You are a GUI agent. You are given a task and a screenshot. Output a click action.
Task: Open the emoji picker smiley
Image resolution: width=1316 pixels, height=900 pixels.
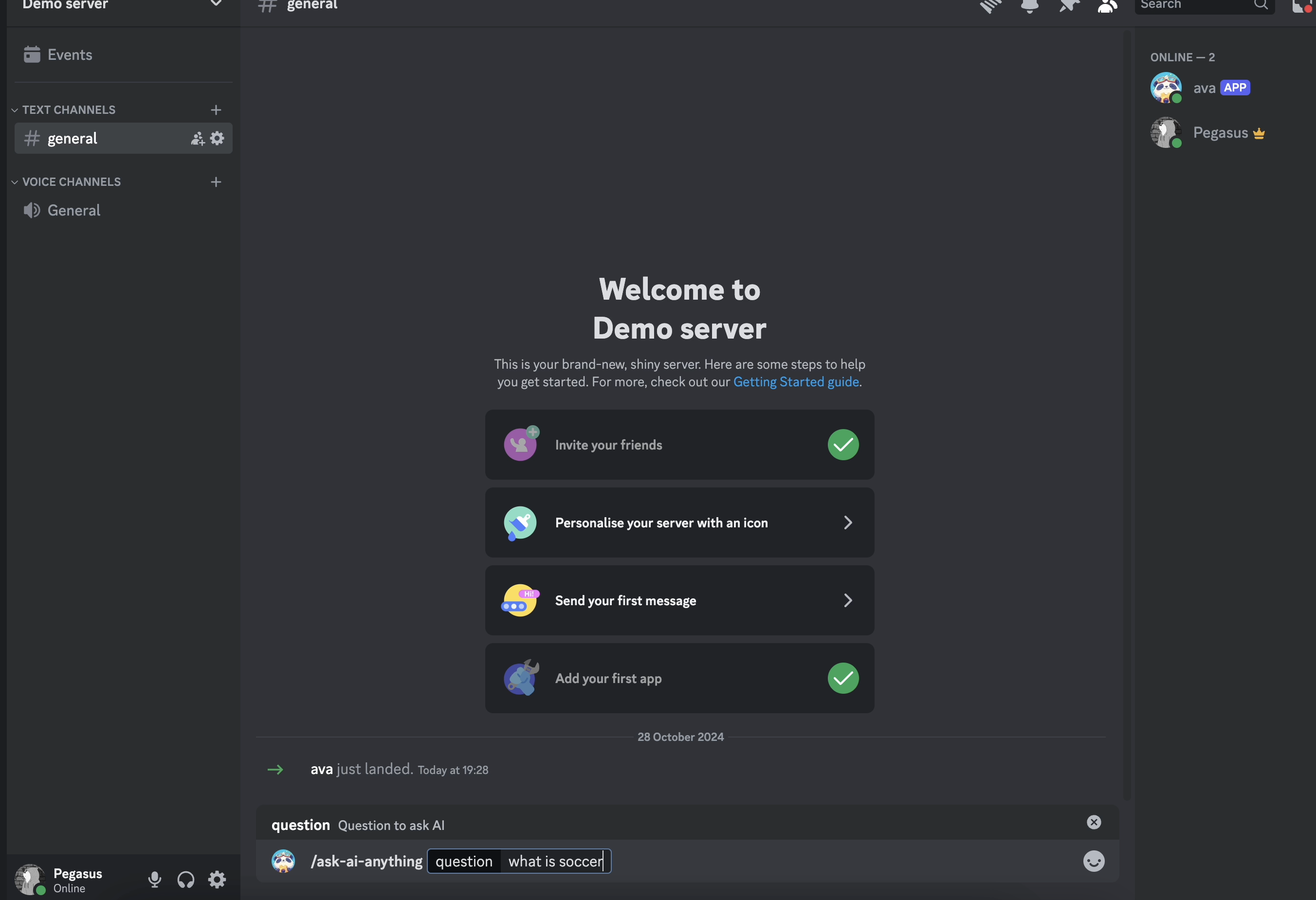1093,861
